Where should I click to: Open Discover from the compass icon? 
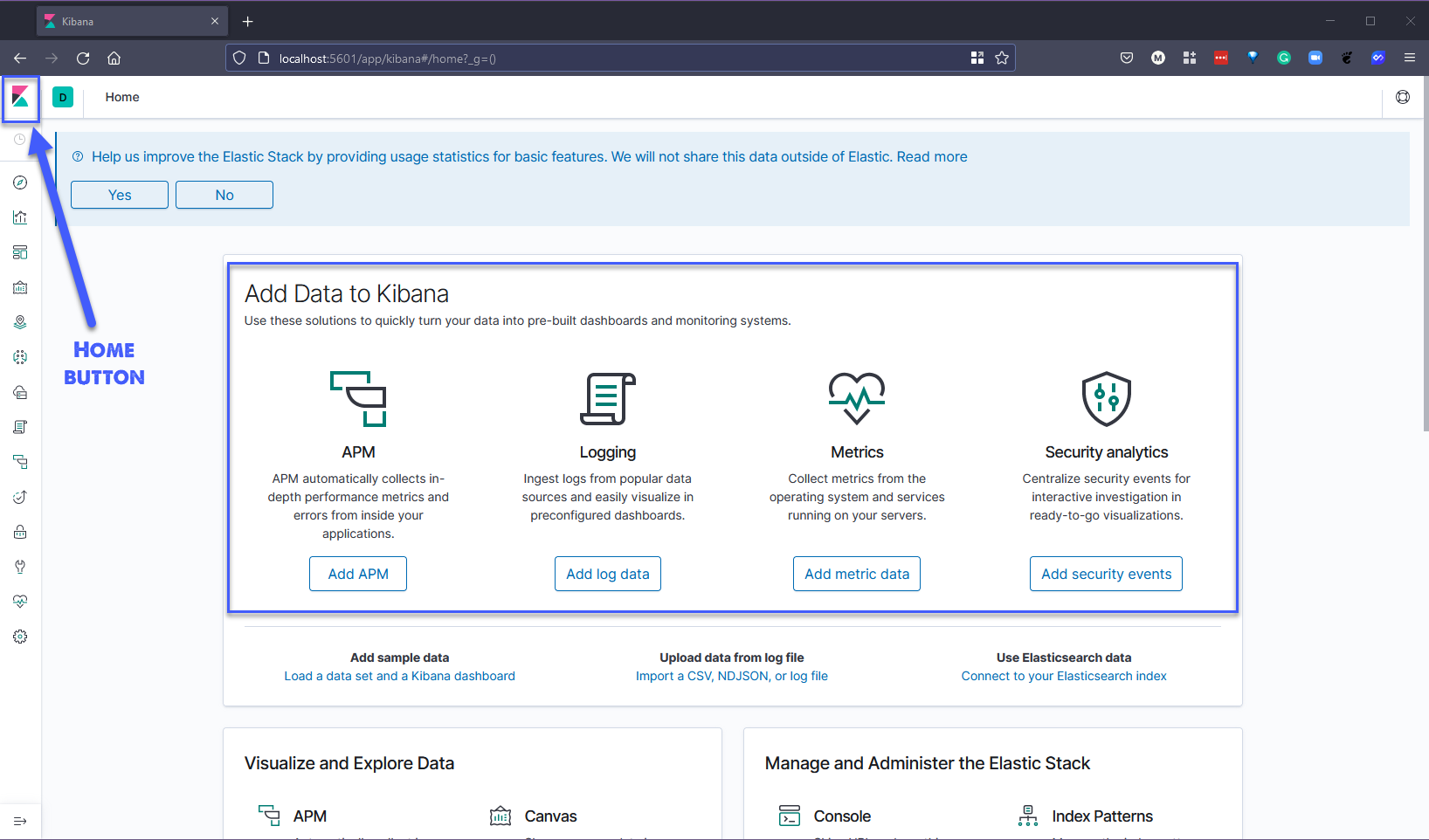(20, 182)
